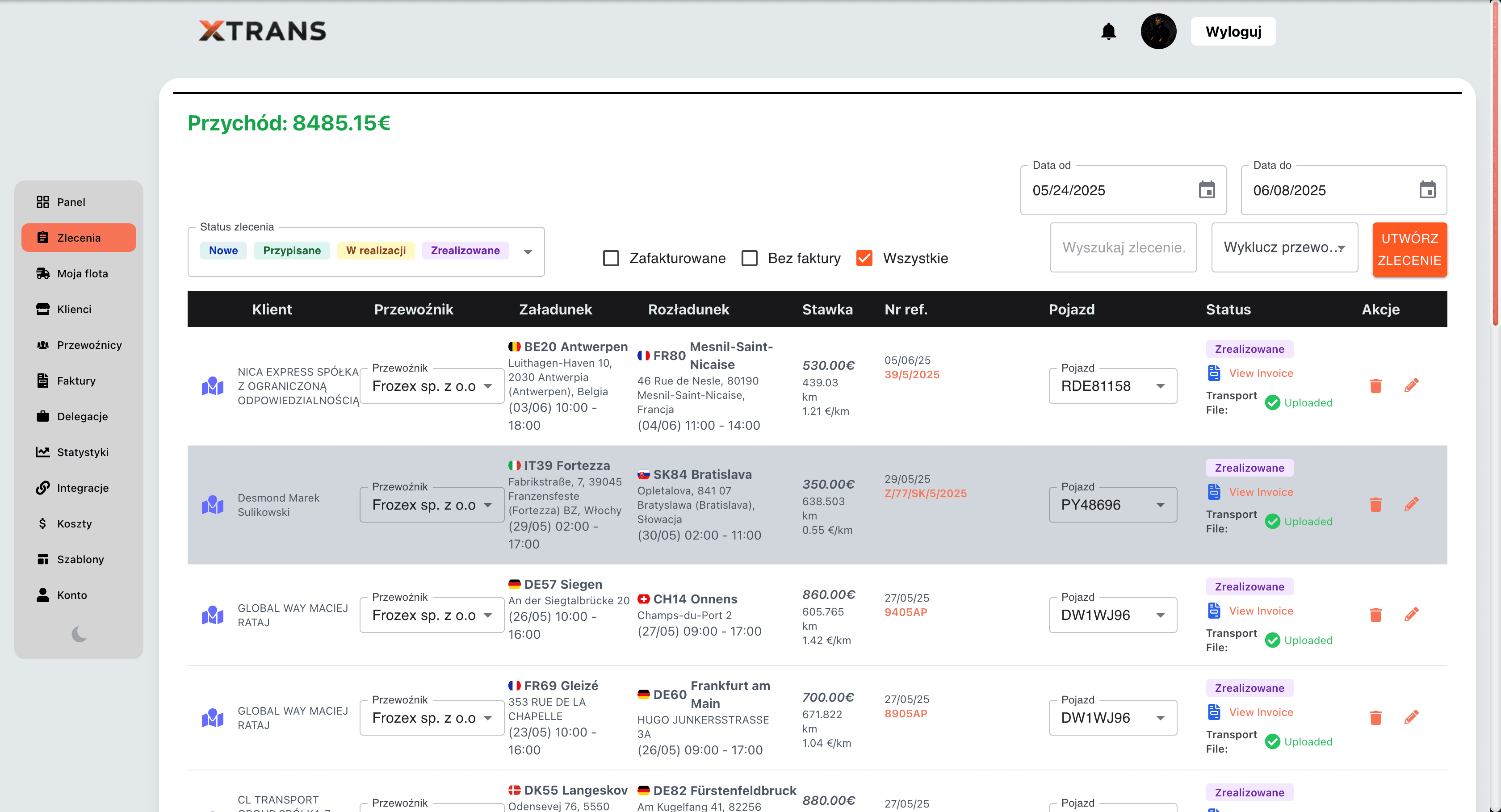Click the Zrealizowane filter chip

point(465,251)
